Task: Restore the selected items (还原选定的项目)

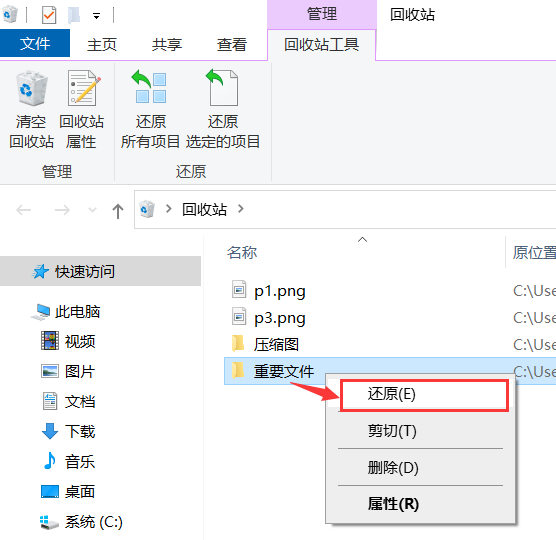Action: [223, 110]
